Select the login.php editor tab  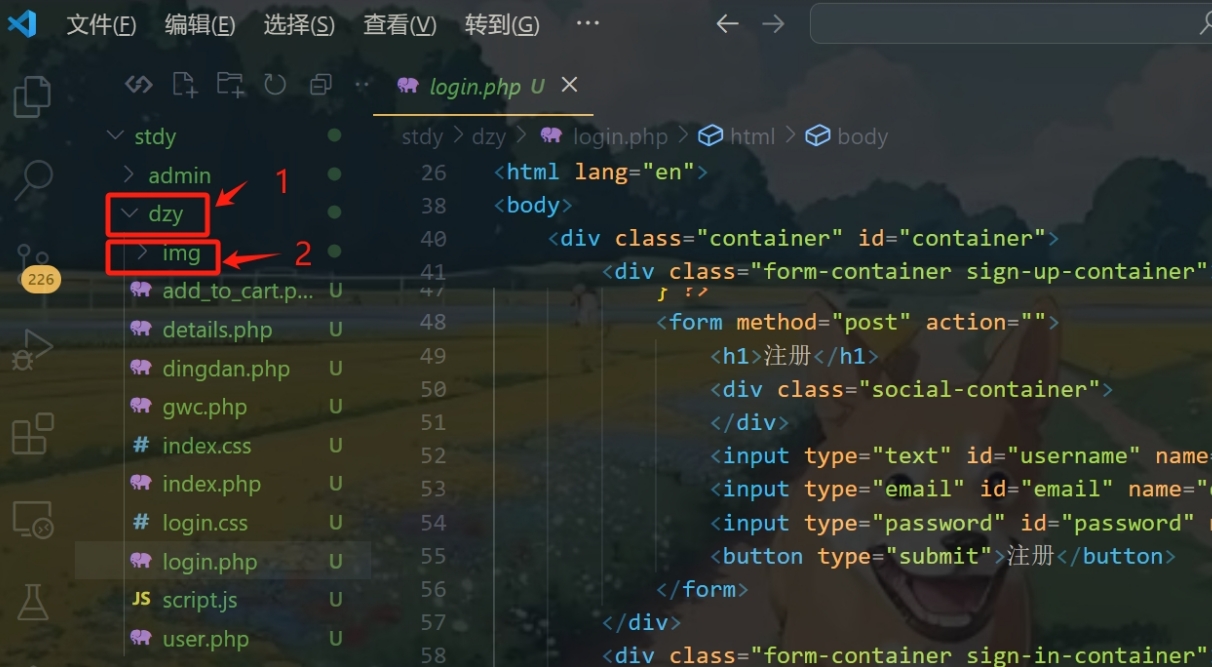[483, 86]
